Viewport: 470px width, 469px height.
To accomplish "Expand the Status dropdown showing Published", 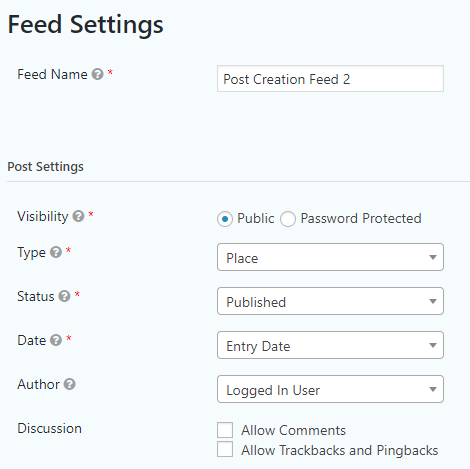I will pyautogui.click(x=330, y=301).
